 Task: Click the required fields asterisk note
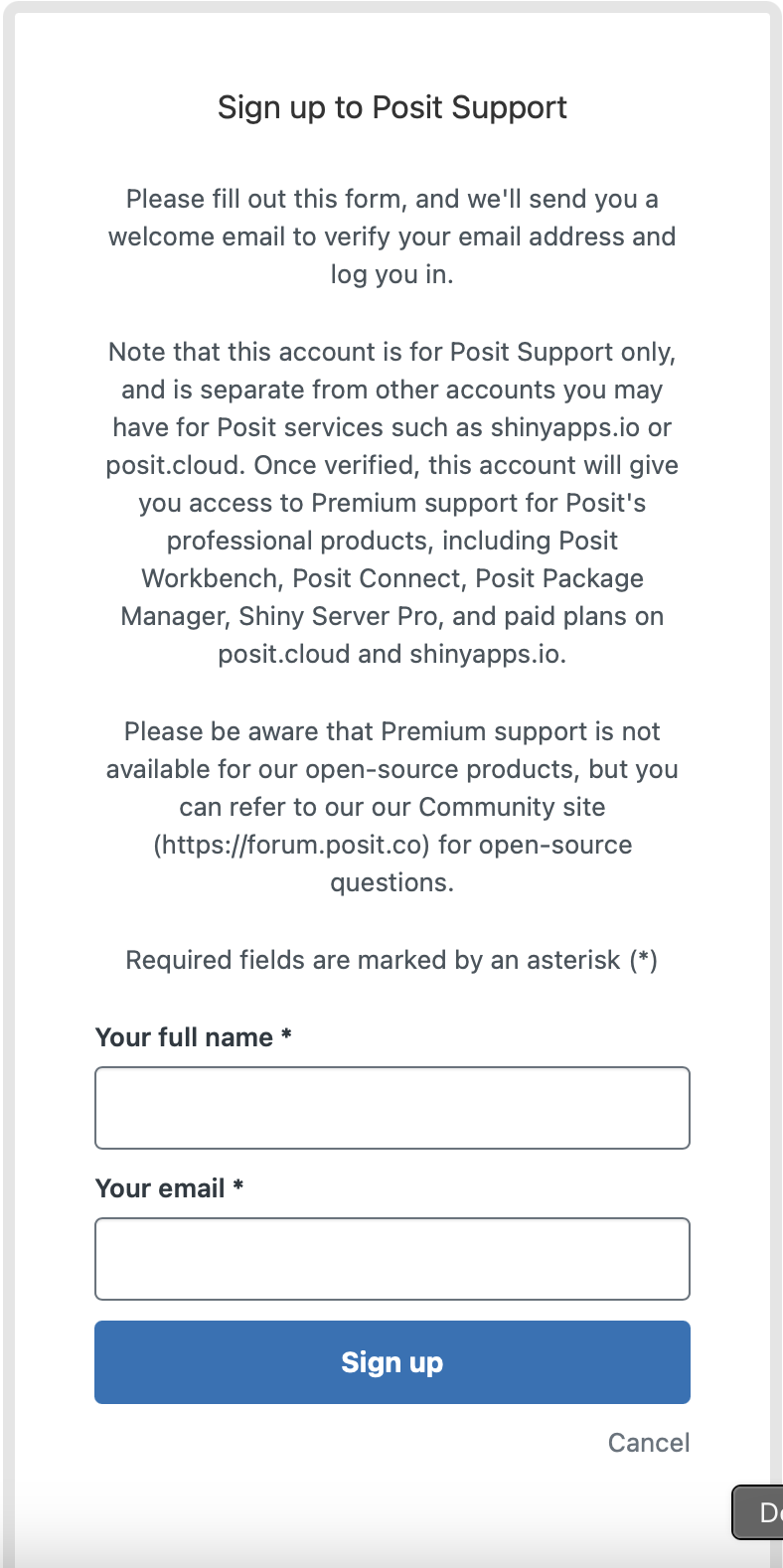point(391,960)
